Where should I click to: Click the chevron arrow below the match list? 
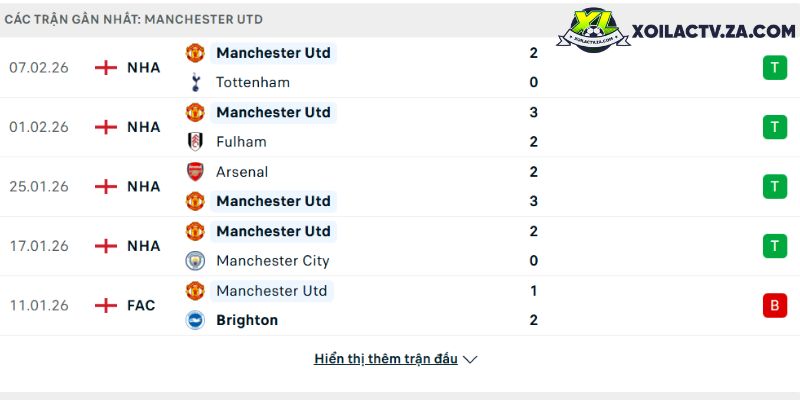(471, 360)
